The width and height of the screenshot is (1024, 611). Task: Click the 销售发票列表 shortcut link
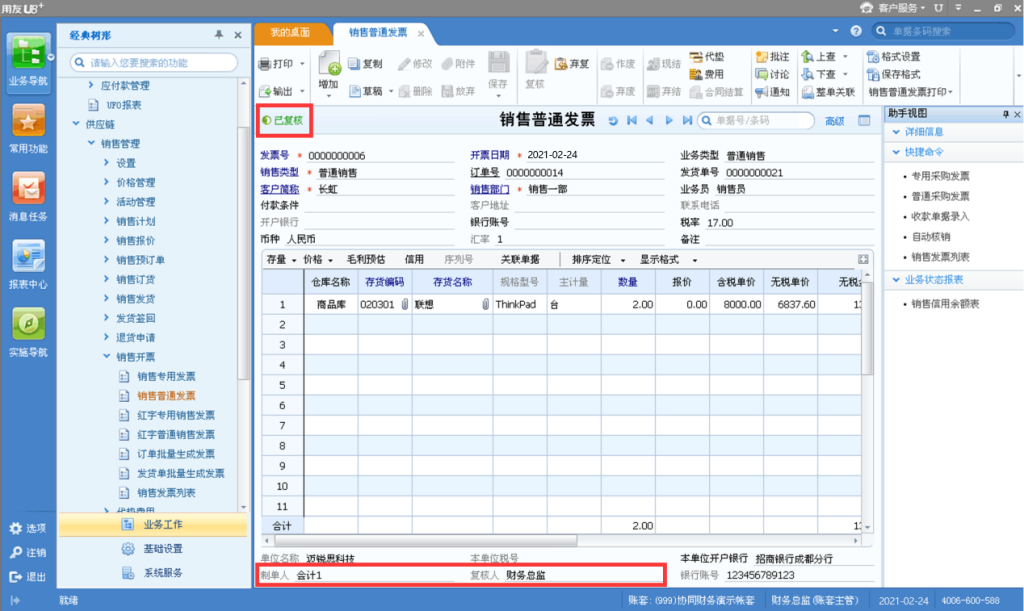[x=940, y=257]
